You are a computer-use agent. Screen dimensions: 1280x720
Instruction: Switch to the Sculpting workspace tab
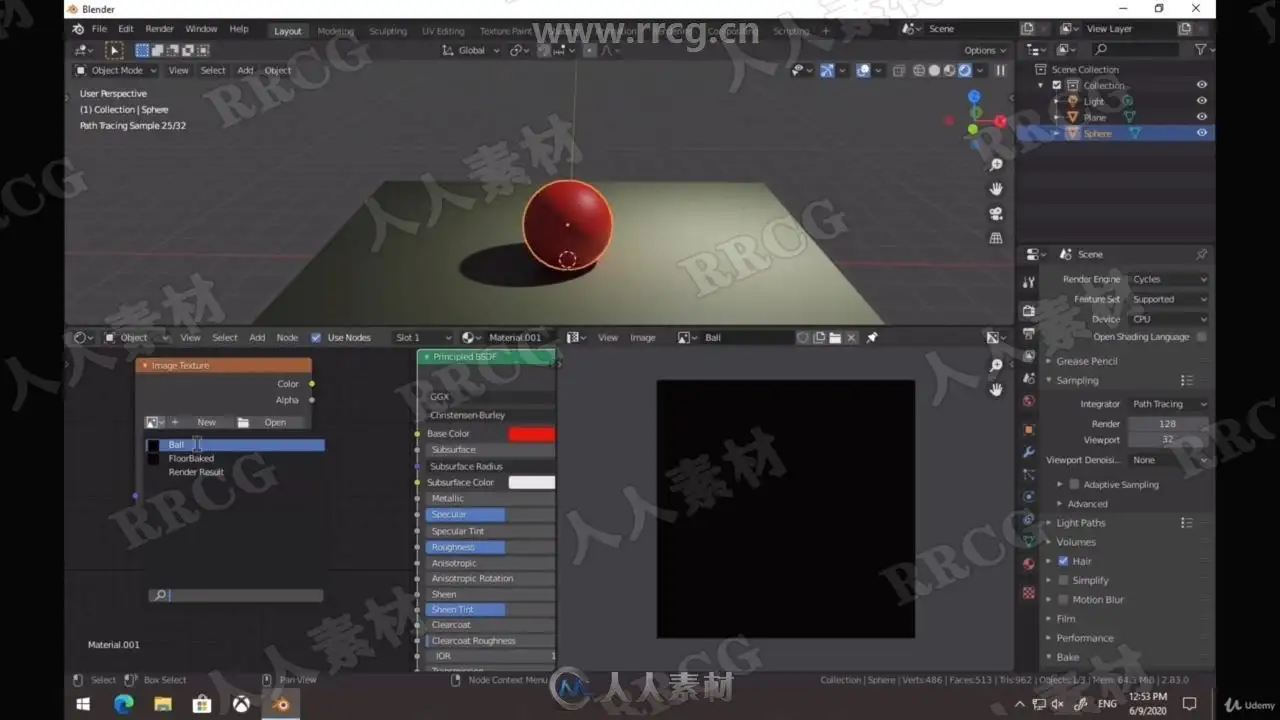click(388, 31)
